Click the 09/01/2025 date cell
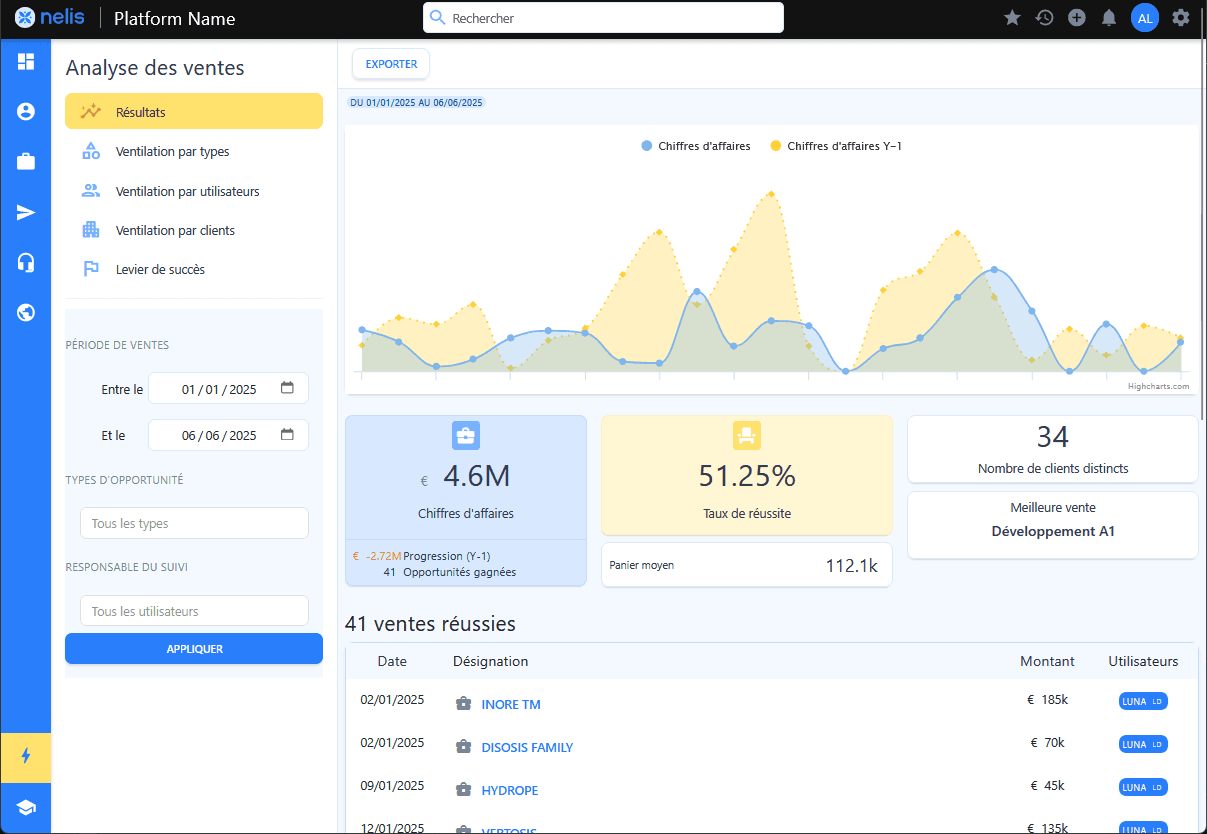 (392, 785)
